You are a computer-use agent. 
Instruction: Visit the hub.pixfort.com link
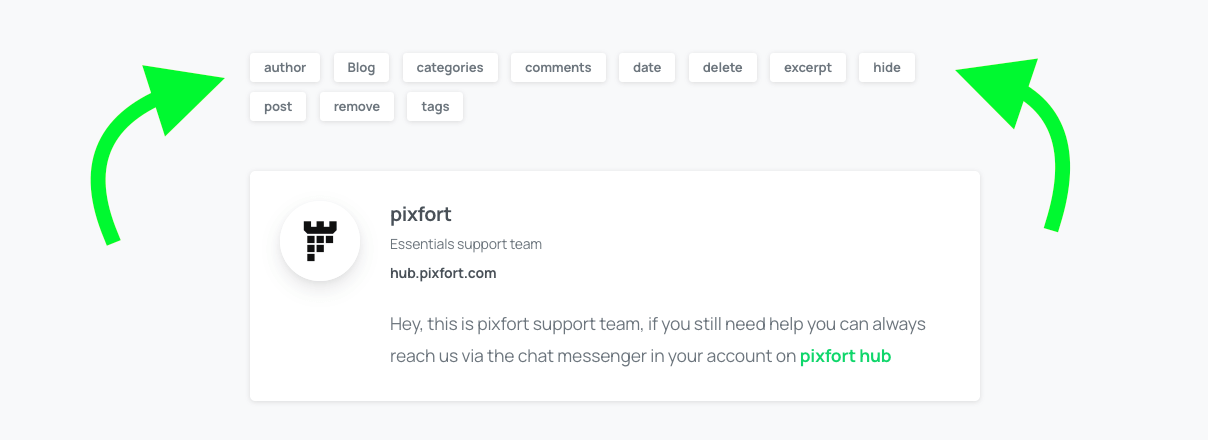click(443, 273)
